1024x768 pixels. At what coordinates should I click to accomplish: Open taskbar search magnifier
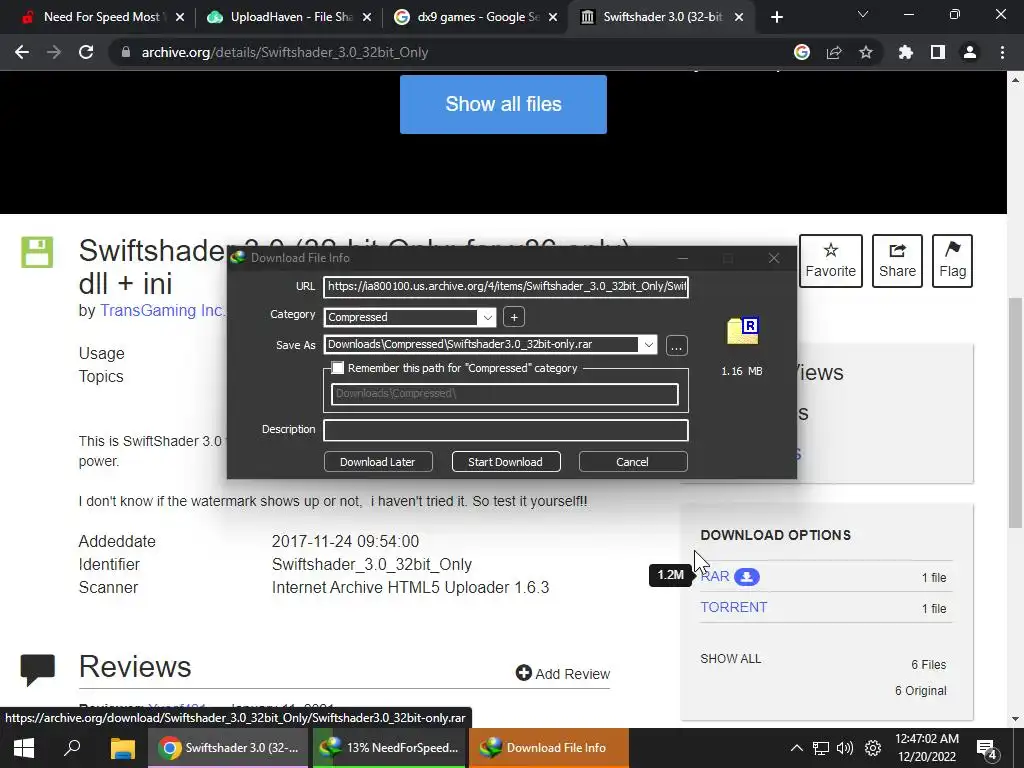click(72, 748)
